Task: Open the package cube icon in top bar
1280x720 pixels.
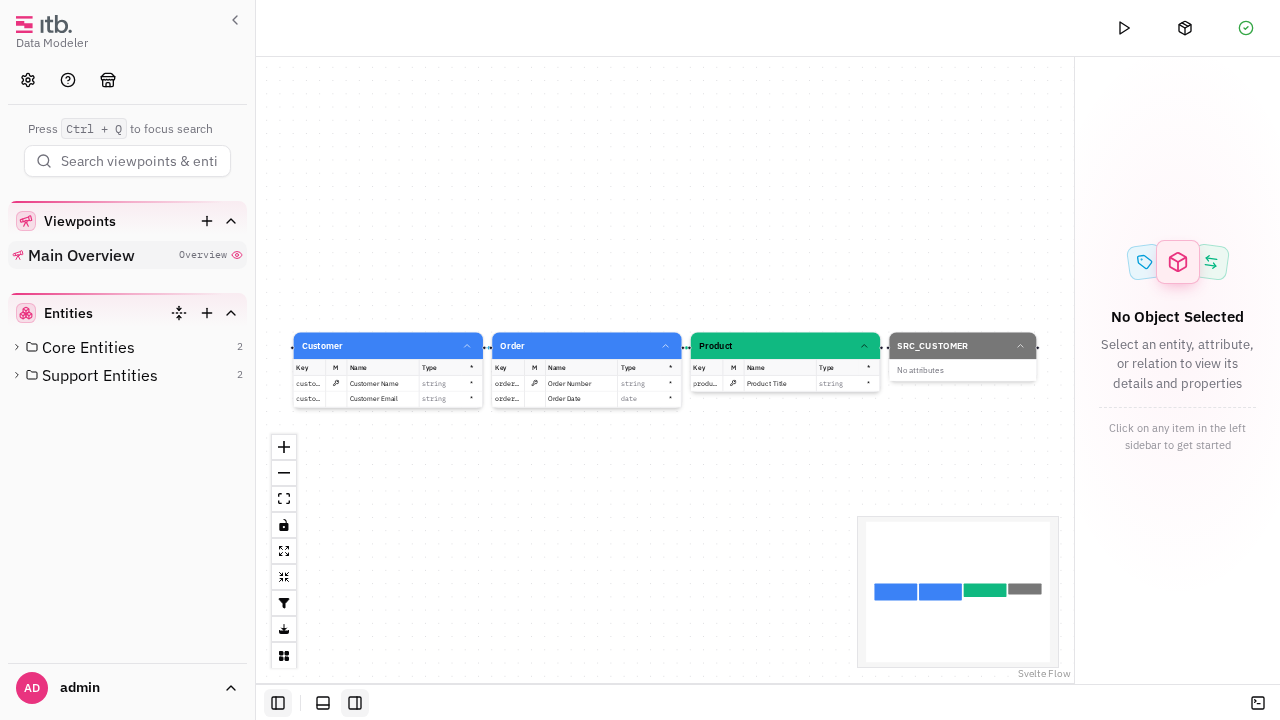Action: (x=1185, y=28)
